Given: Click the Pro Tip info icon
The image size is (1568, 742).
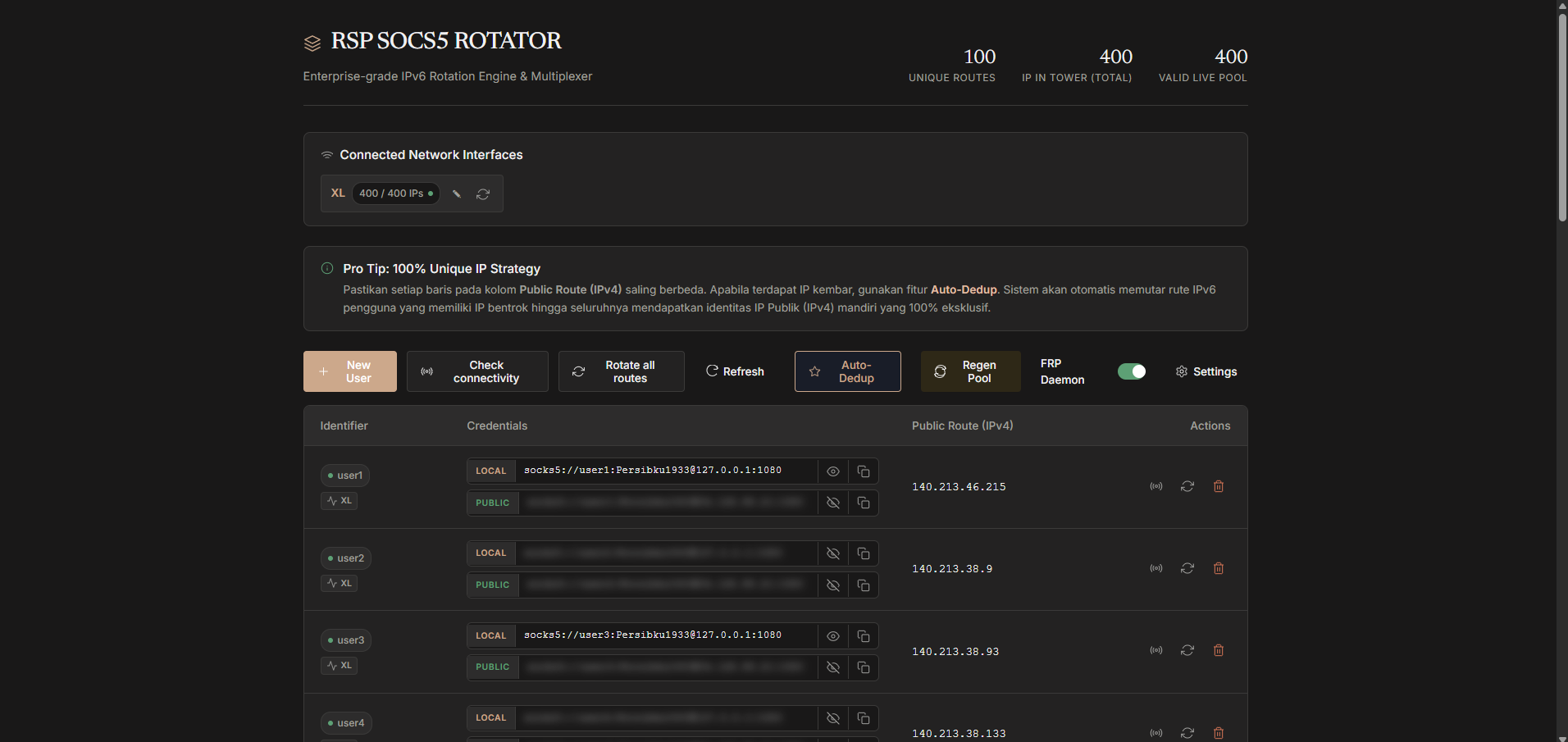Looking at the screenshot, I should click(327, 268).
